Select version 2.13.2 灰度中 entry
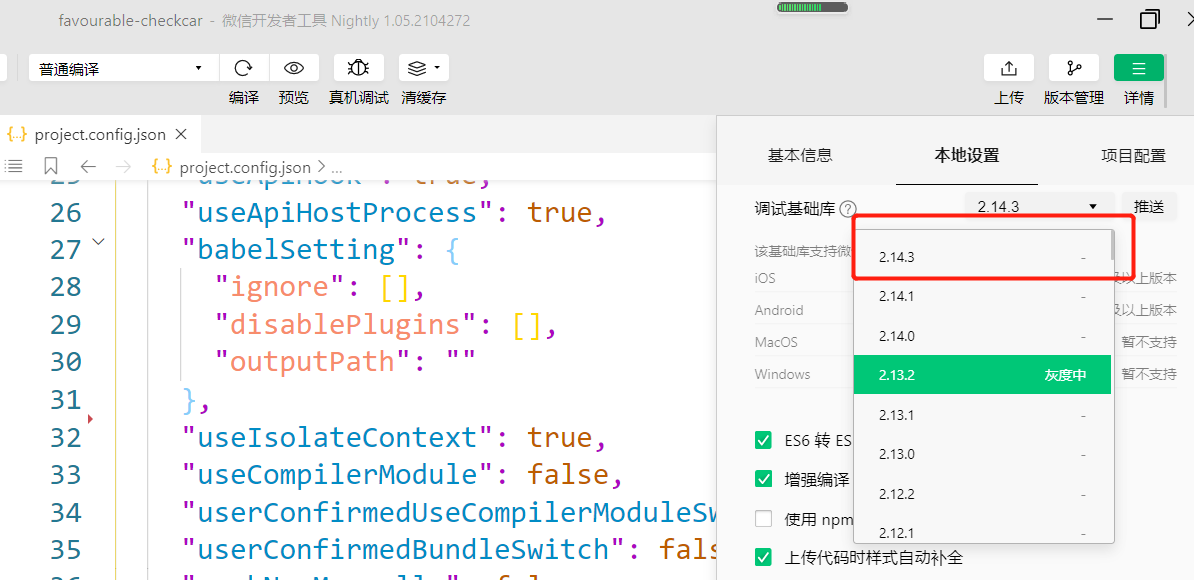Viewport: 1194px width, 580px height. 982,374
